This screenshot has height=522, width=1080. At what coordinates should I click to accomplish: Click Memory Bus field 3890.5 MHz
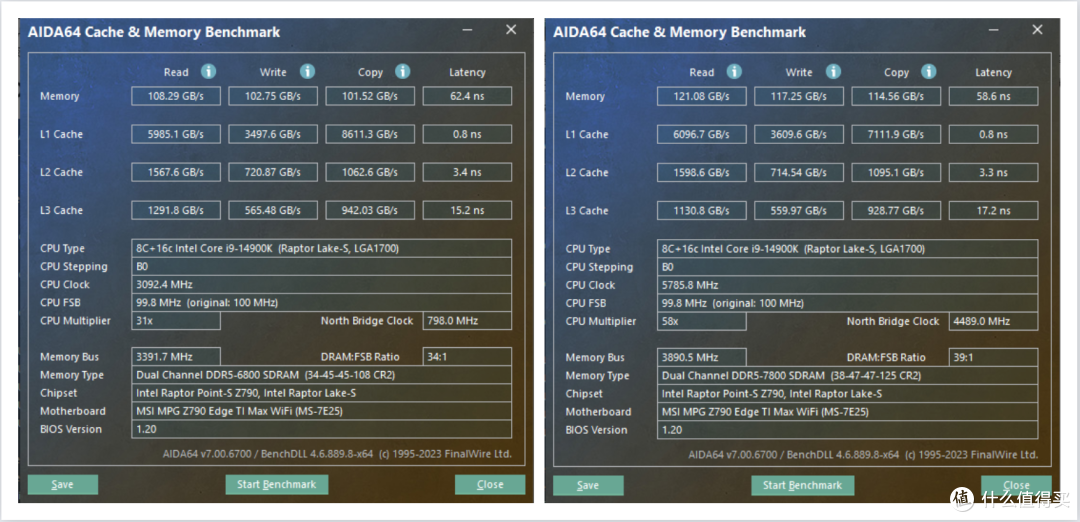point(701,357)
